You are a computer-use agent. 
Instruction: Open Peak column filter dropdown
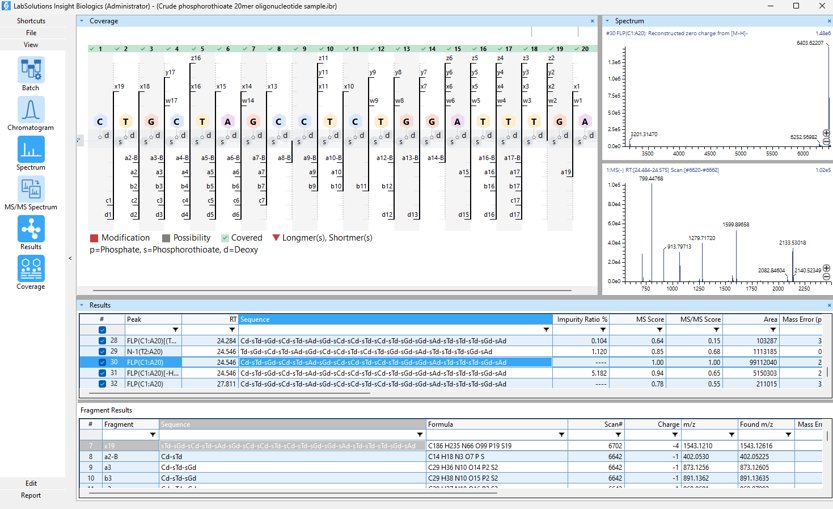pos(175,330)
